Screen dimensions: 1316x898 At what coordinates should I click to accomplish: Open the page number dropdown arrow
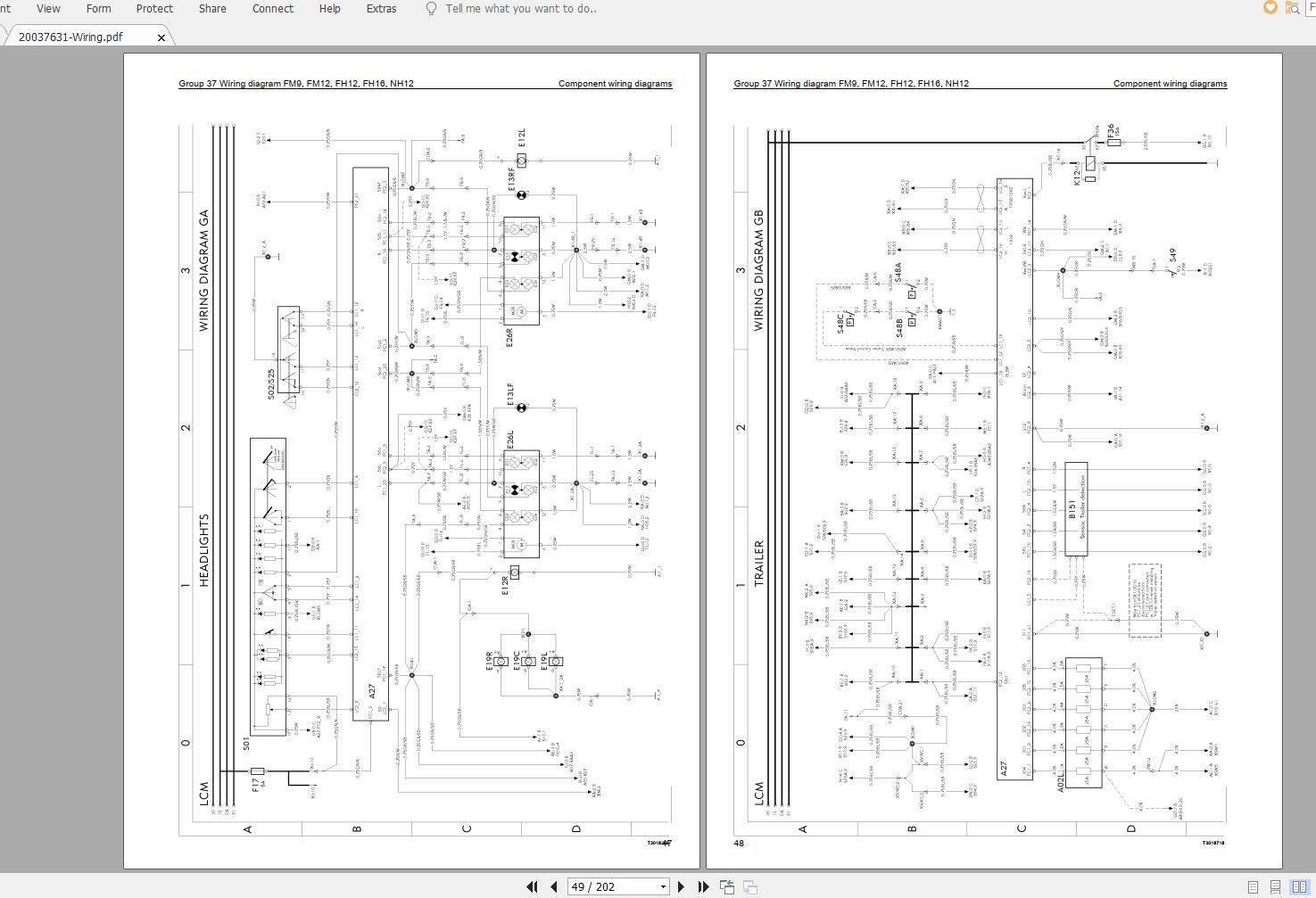pyautogui.click(x=662, y=886)
